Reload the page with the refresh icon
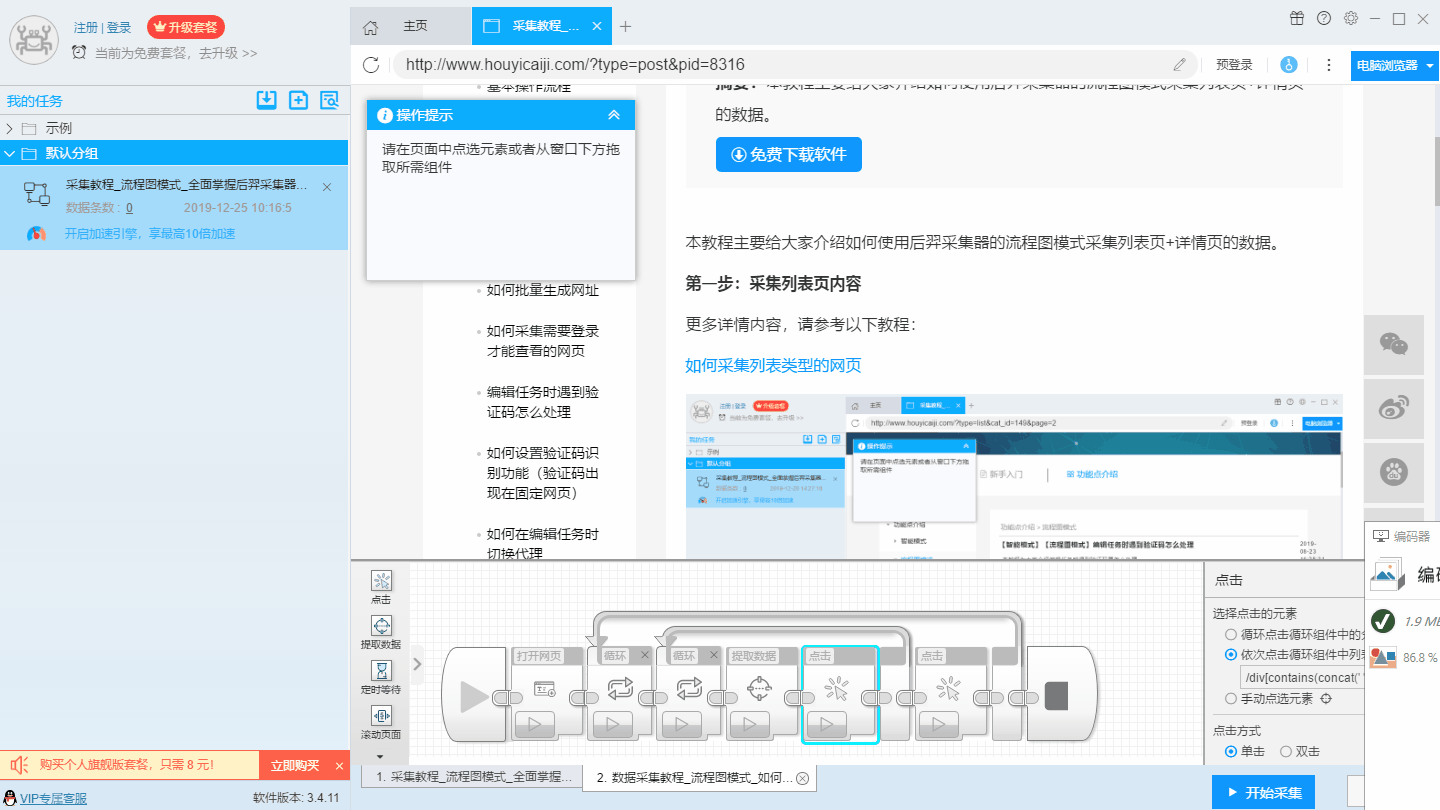This screenshot has height=810, width=1440. (x=371, y=65)
